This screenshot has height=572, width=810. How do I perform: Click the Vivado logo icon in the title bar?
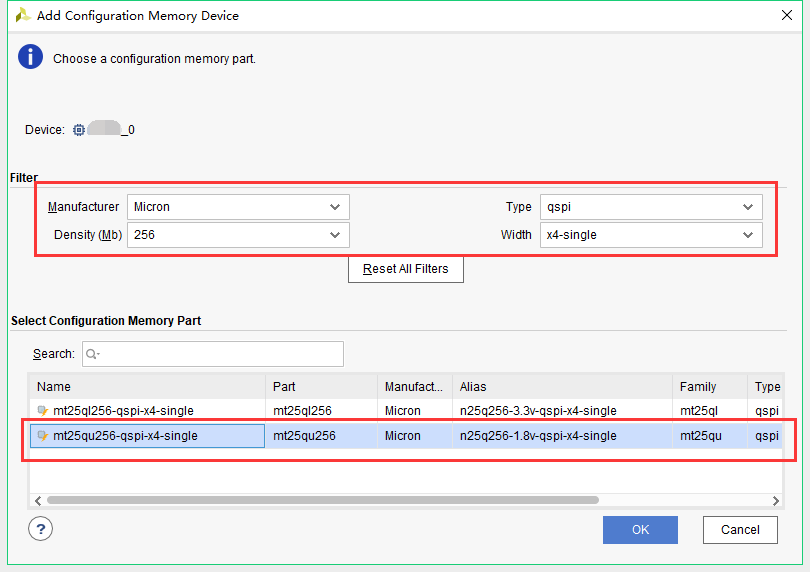[23, 15]
